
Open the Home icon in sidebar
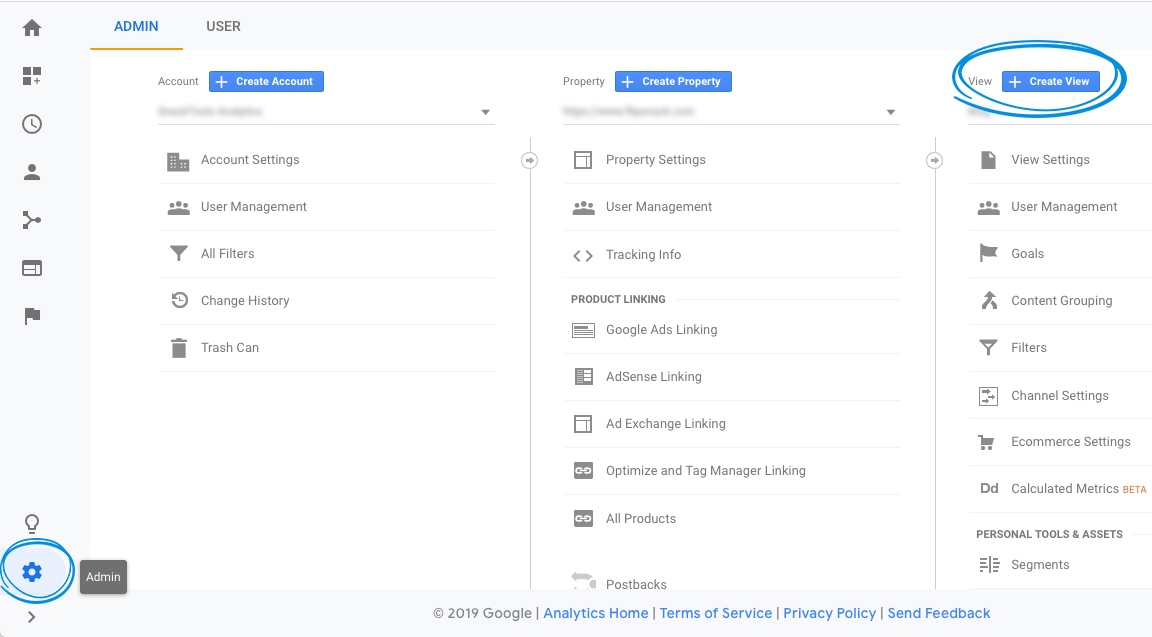click(x=32, y=28)
